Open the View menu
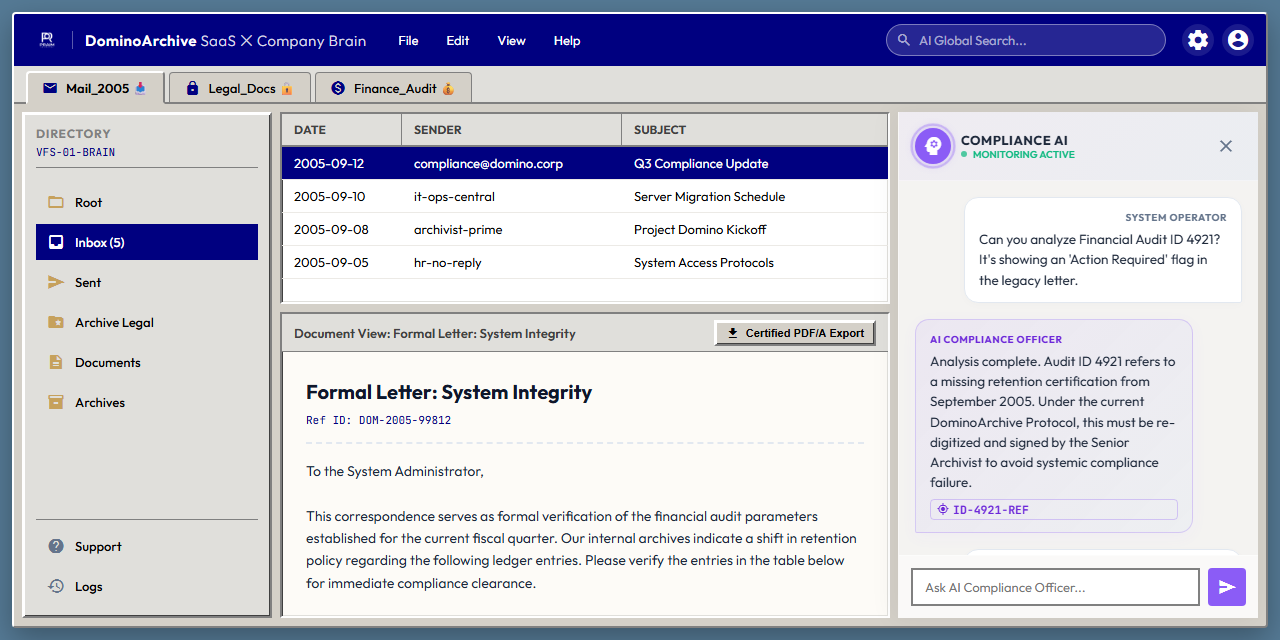Screen dimensions: 1280x640 pos(512,41)
